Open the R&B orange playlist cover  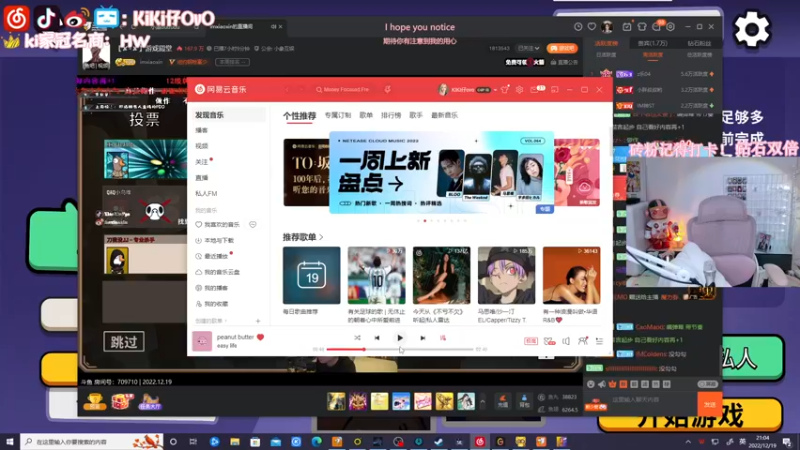pyautogui.click(x=571, y=276)
